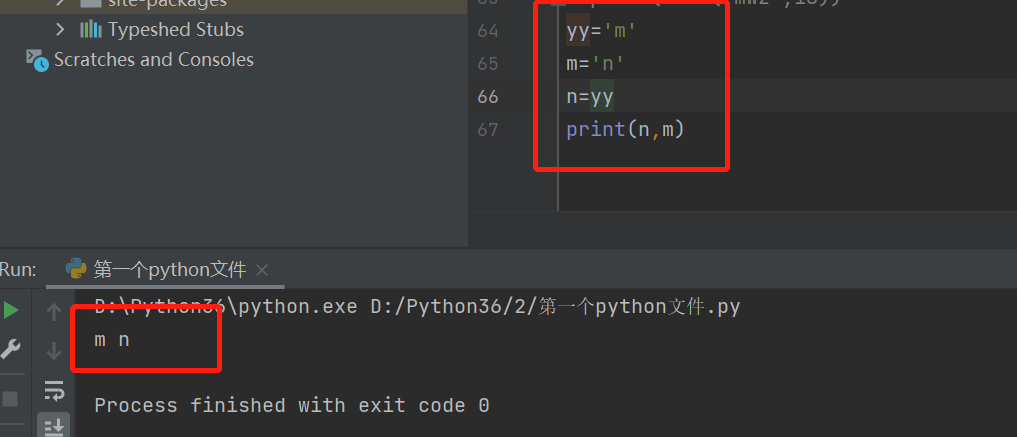
Task: Click the gutter at line number 66
Action: coord(488,97)
